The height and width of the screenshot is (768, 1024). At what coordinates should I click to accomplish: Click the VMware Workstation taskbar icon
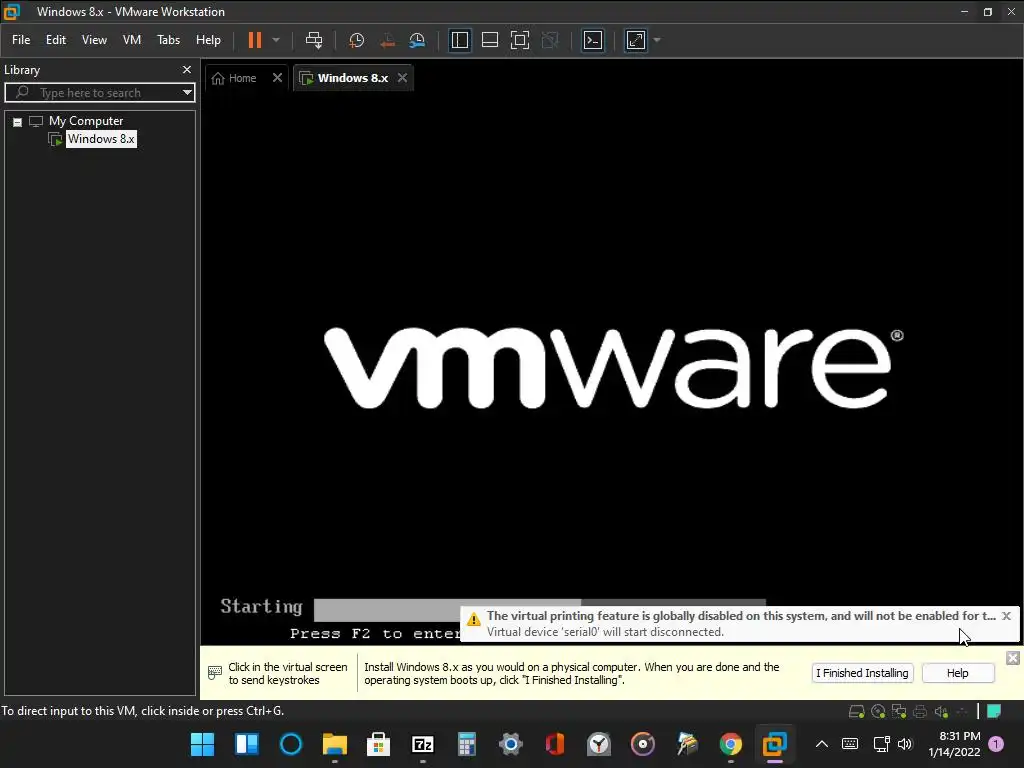coord(775,744)
